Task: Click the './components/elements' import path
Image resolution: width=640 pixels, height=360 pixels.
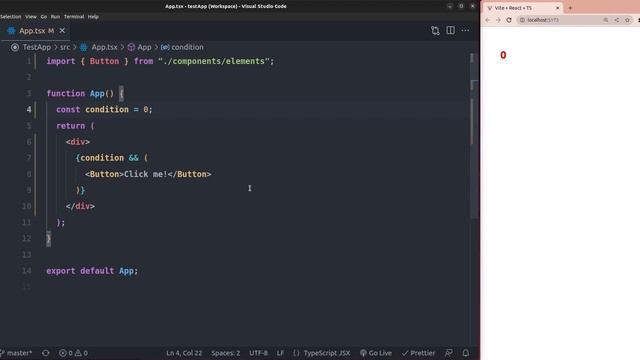Action: click(x=213, y=61)
